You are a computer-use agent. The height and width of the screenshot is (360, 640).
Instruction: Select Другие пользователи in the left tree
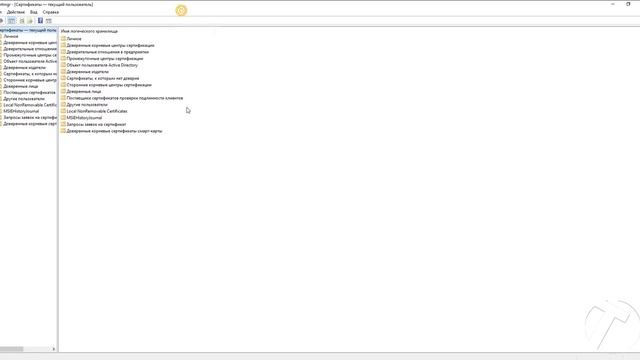point(24,99)
